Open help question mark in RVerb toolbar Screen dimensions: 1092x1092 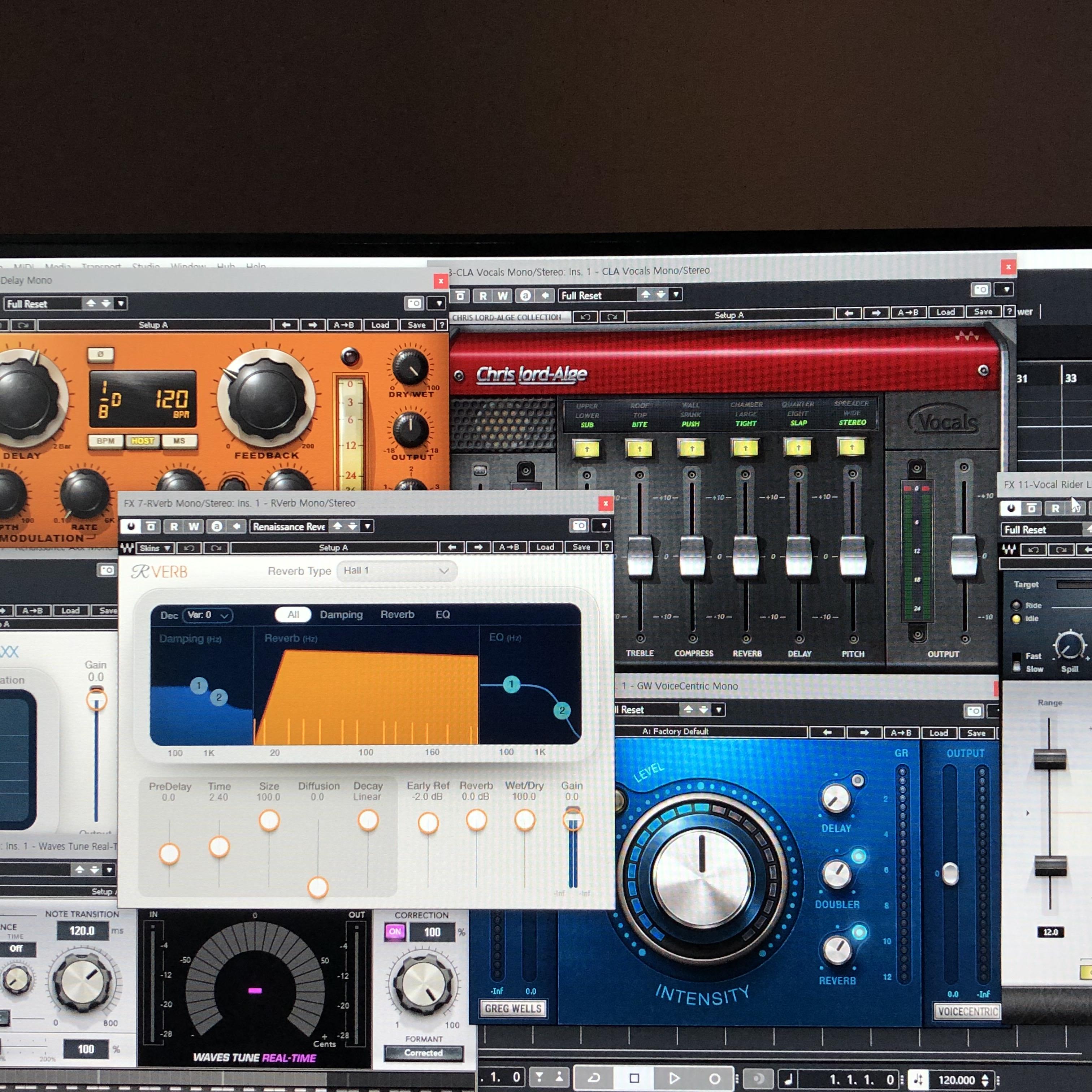[606, 547]
